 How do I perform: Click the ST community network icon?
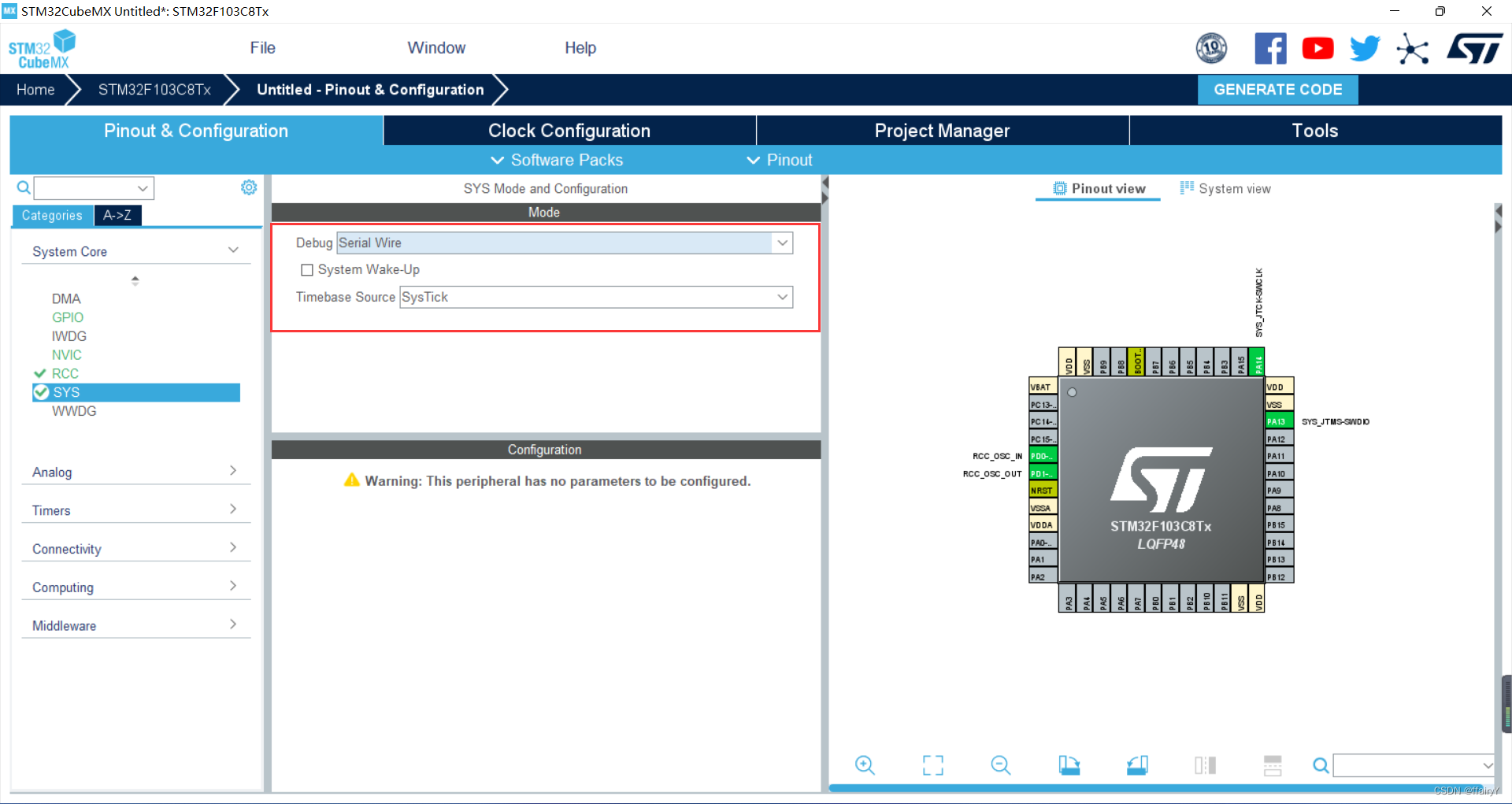(1413, 49)
